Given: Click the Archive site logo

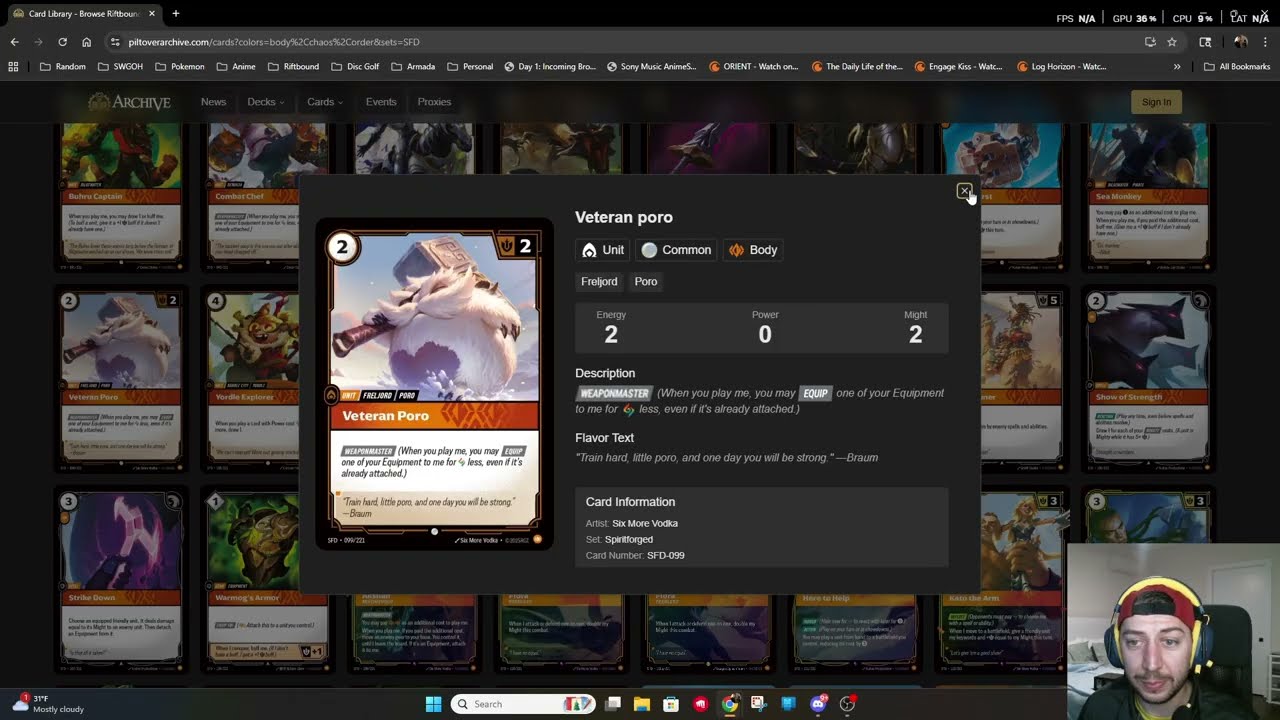Looking at the screenshot, I should coord(129,102).
